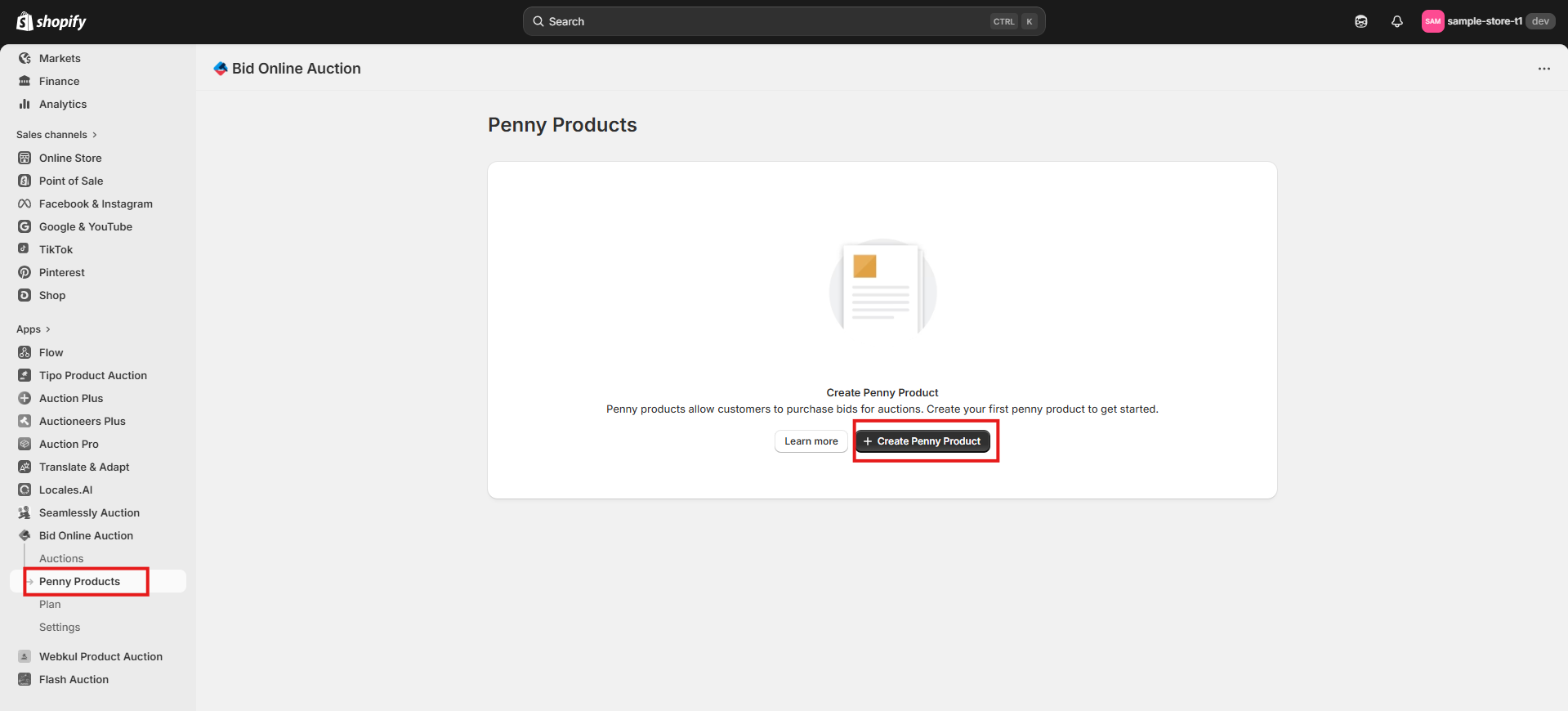Open the Sidekick assistant icon in top bar
Screen dimensions: 1568x711
point(1360,22)
